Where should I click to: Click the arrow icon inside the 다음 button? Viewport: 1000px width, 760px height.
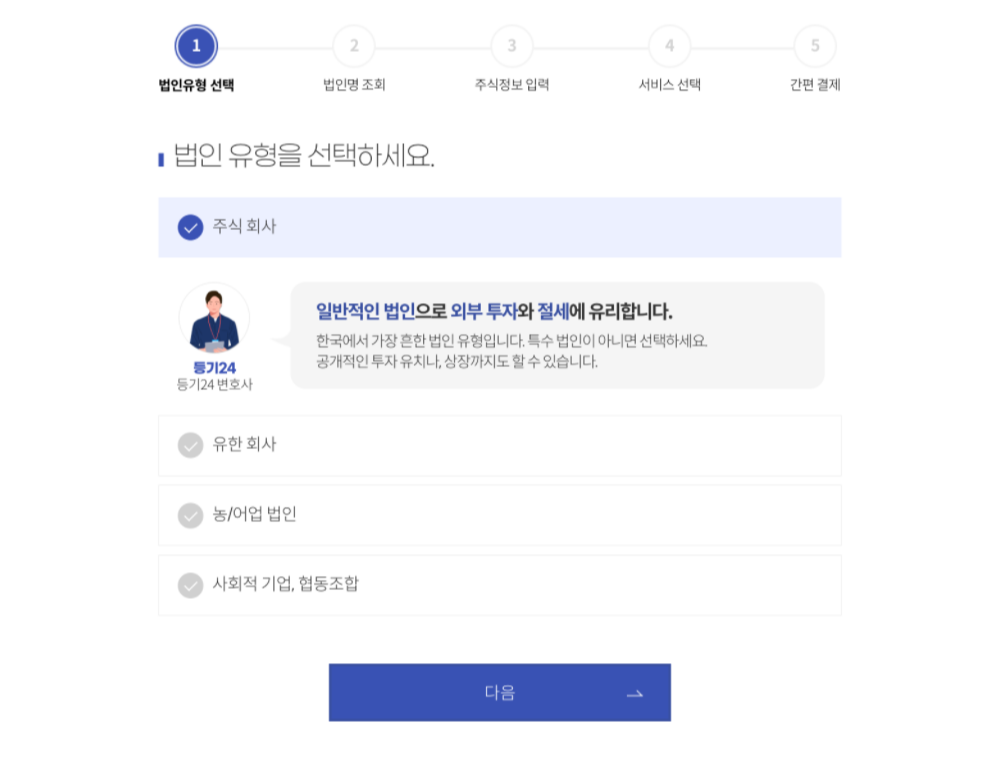pyautogui.click(x=633, y=692)
